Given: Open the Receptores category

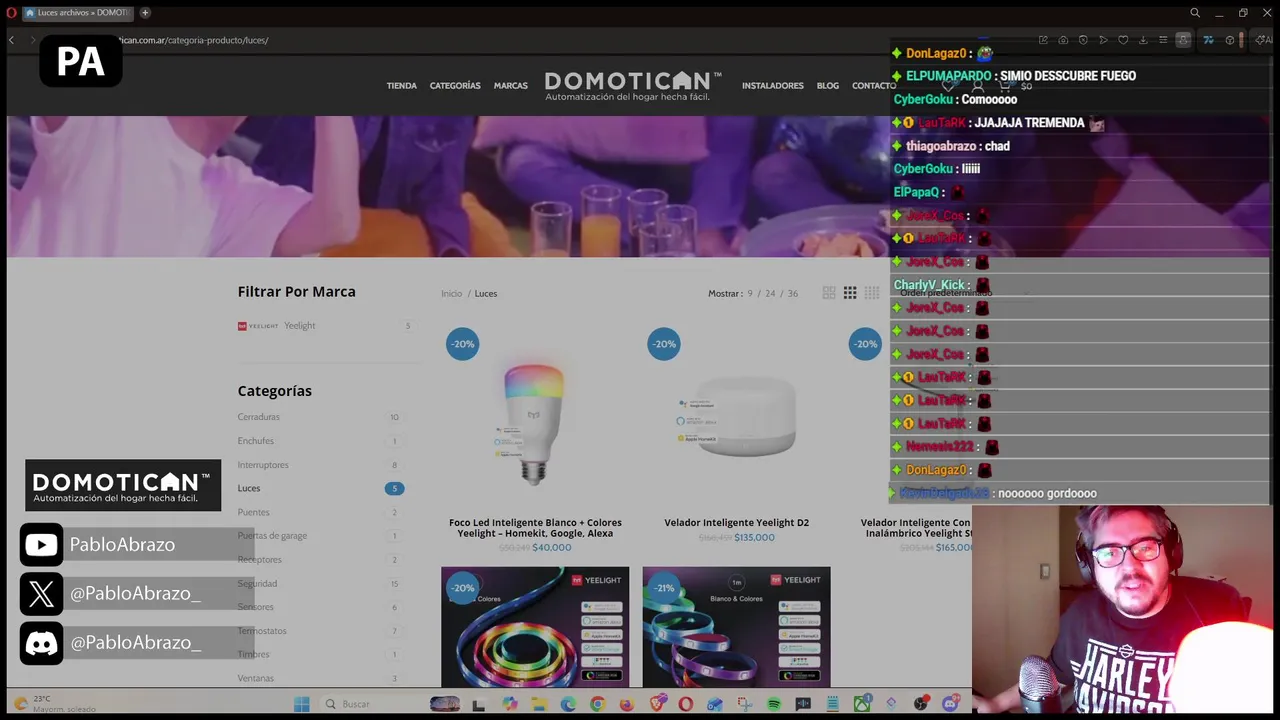Looking at the screenshot, I should pyautogui.click(x=260, y=560).
